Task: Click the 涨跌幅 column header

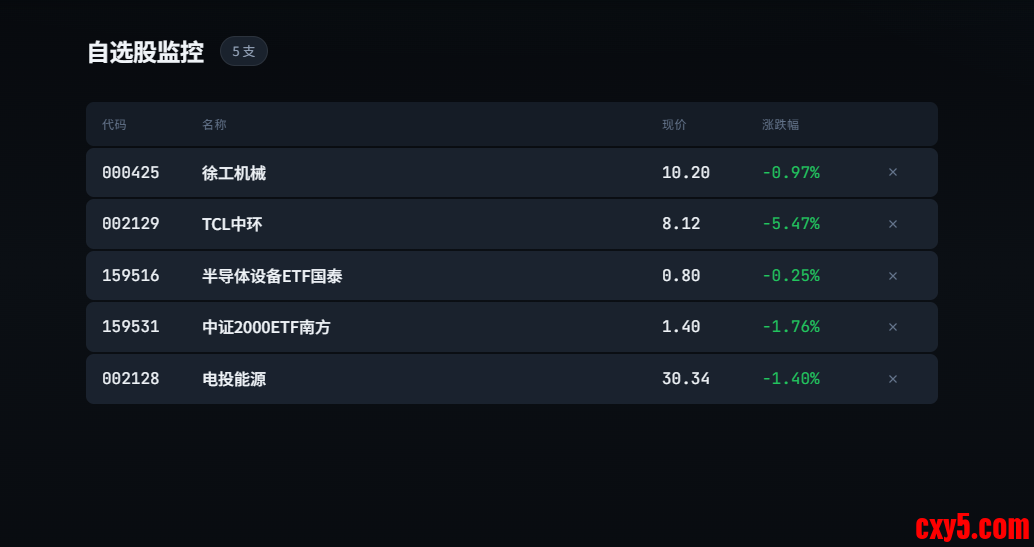Action: click(780, 125)
